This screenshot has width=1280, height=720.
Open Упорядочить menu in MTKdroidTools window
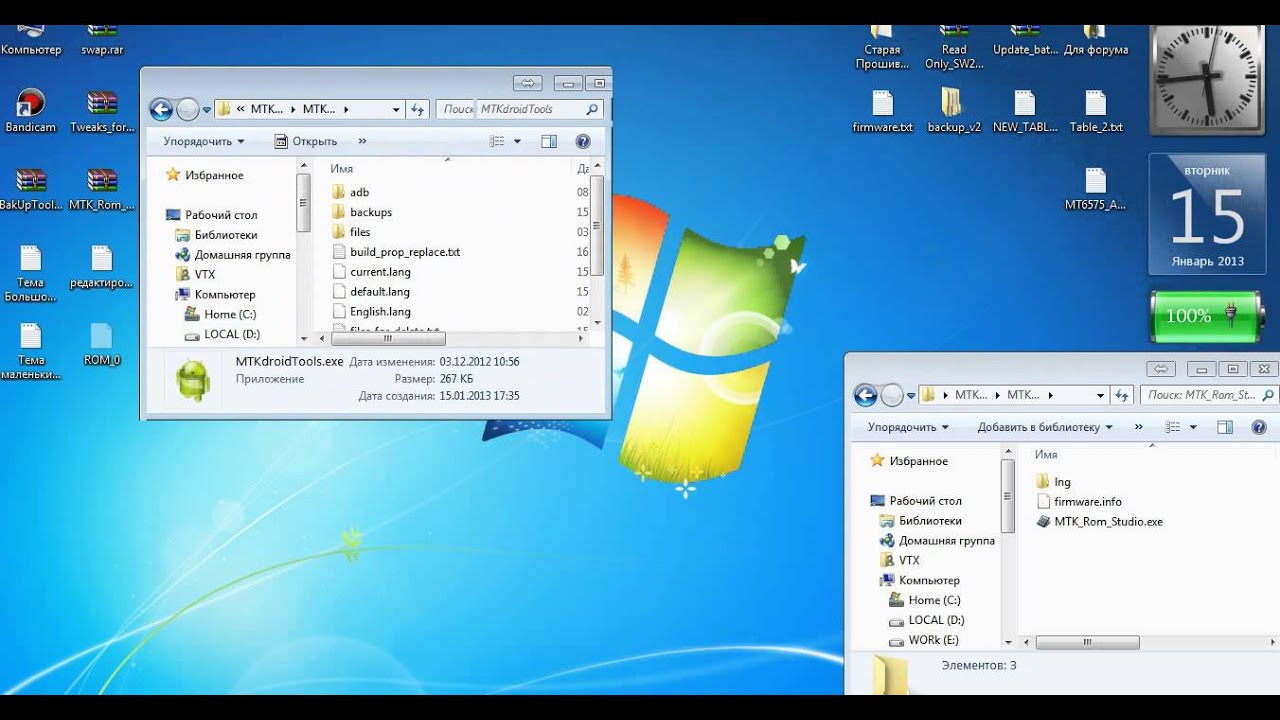click(x=204, y=142)
